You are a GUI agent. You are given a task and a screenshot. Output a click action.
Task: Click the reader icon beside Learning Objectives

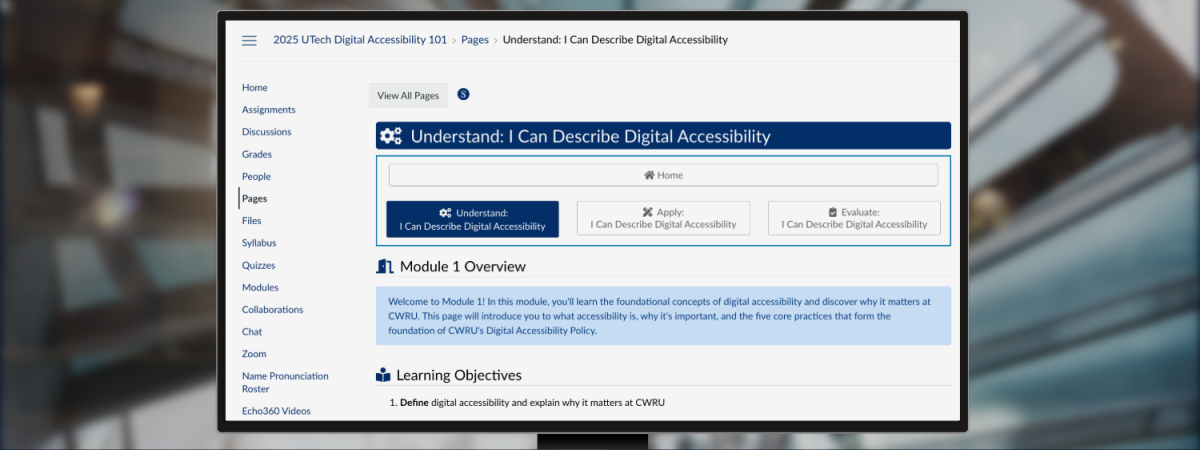tap(383, 376)
